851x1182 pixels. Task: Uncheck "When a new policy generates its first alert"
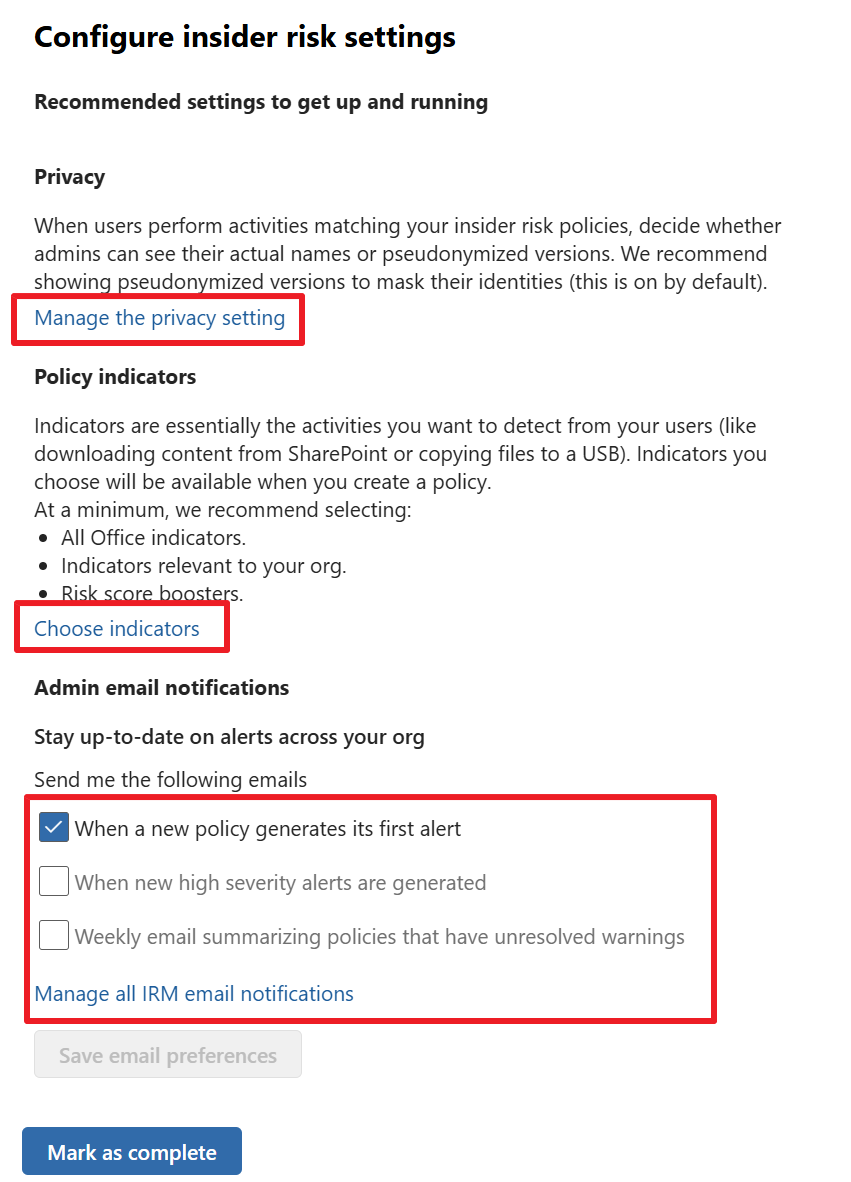(x=53, y=827)
